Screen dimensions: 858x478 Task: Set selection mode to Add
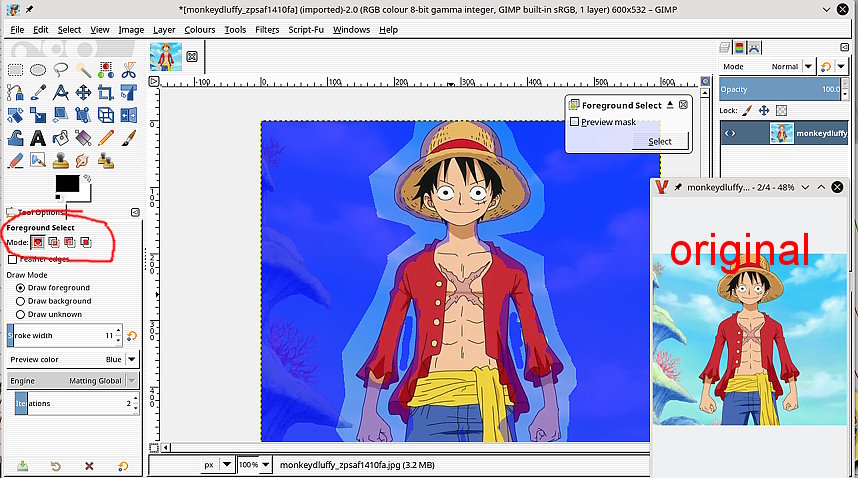point(54,242)
